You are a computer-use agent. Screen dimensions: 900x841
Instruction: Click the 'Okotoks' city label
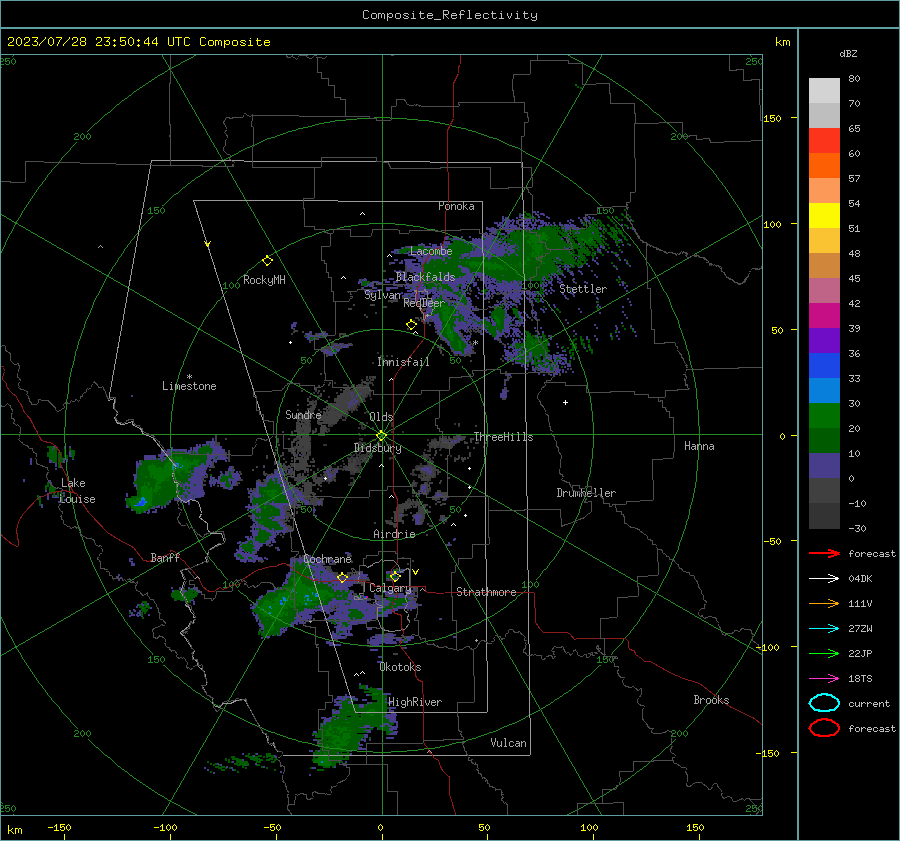coord(400,667)
